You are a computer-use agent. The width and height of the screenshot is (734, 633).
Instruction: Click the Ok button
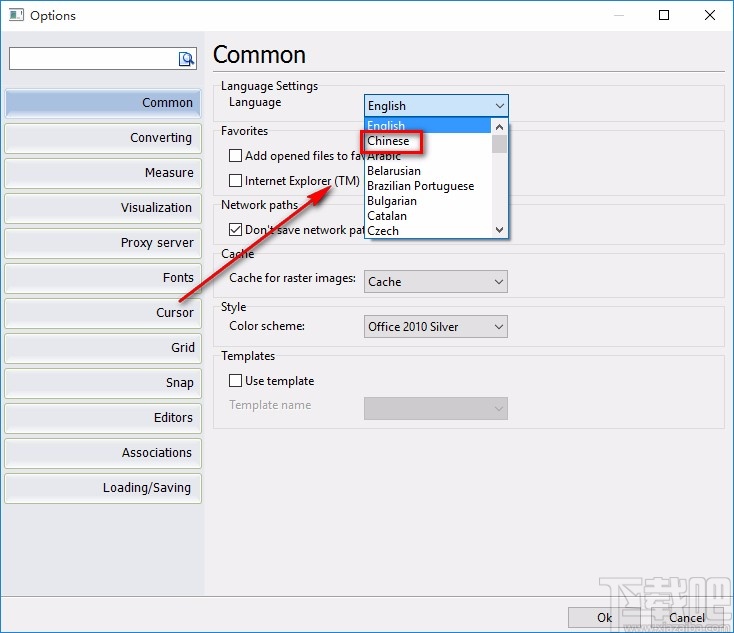click(x=604, y=618)
